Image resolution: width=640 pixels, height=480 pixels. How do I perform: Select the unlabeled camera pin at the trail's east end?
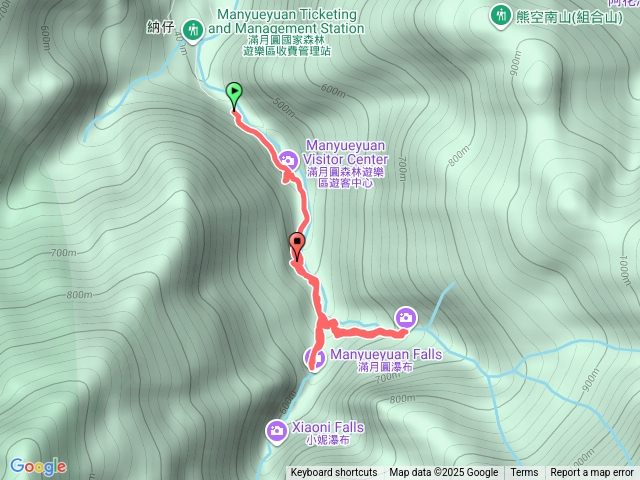coord(406,318)
